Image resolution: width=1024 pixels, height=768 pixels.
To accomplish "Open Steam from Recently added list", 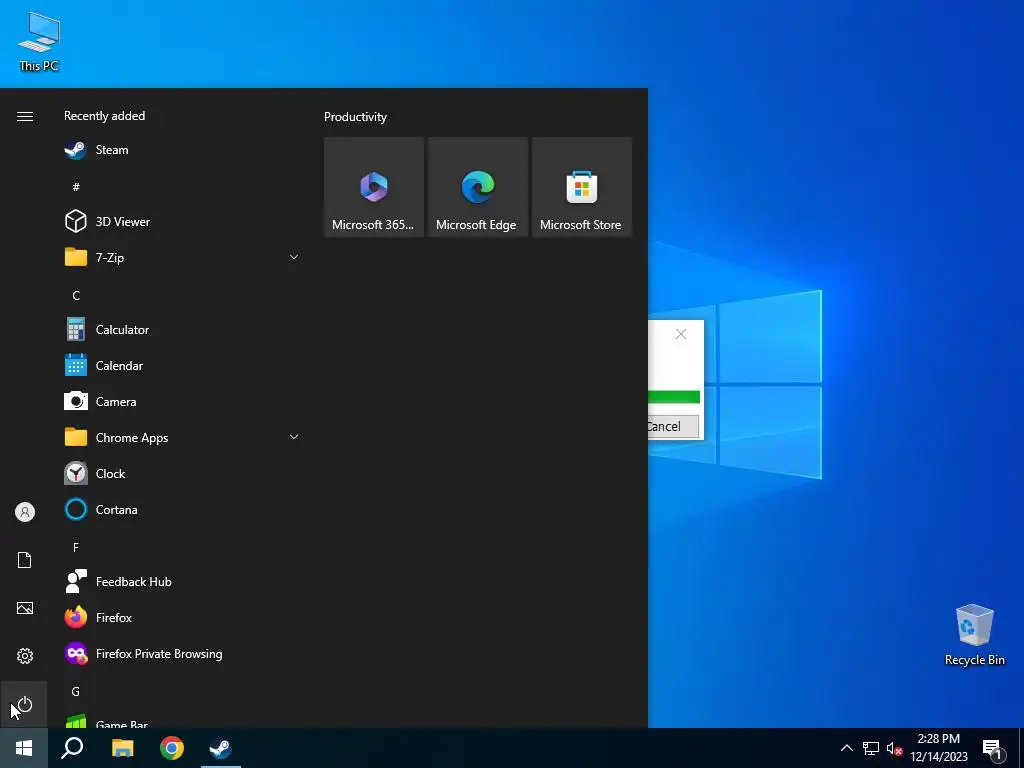I will tap(182, 150).
